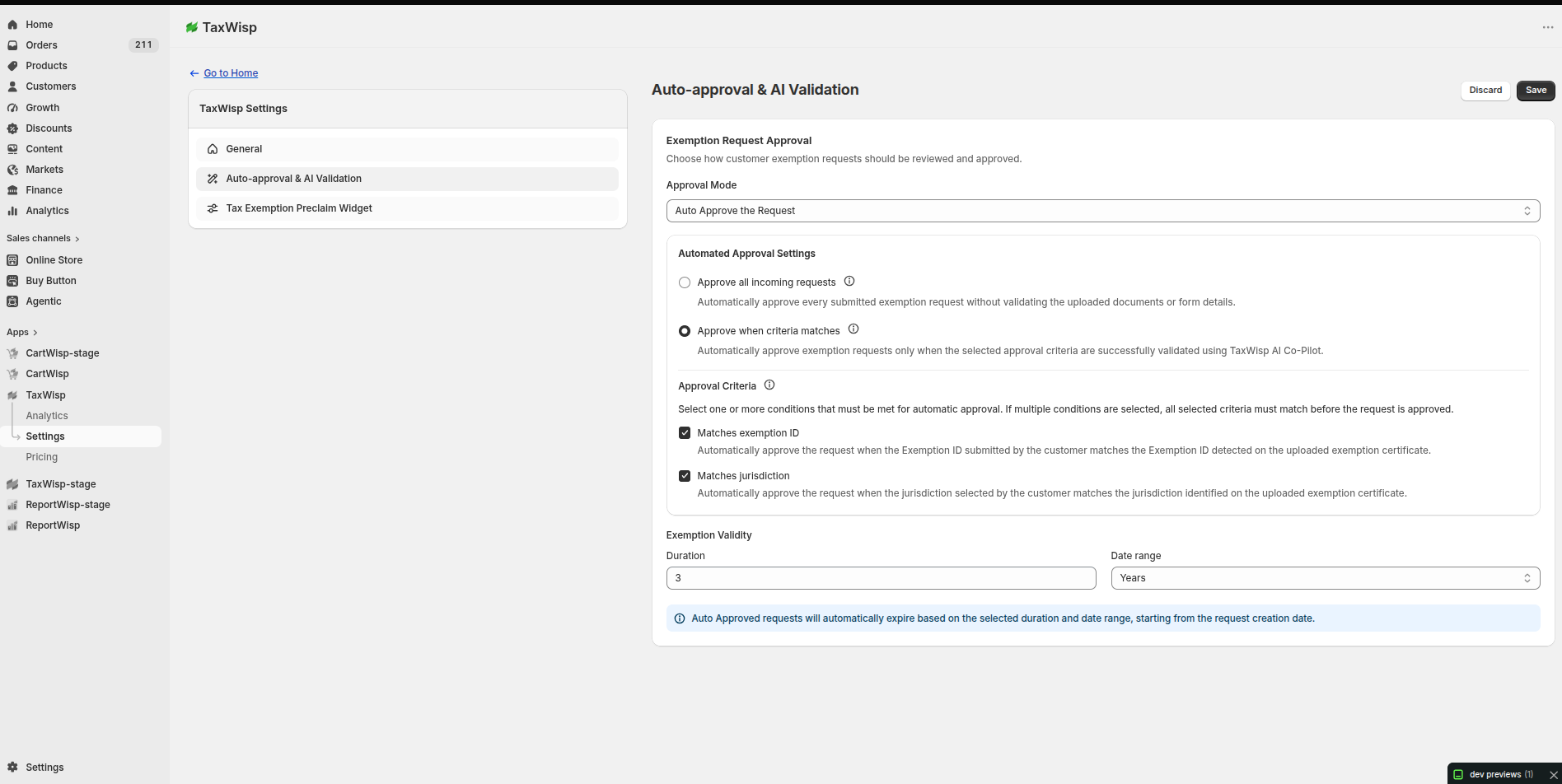Follow the Go to Home link
This screenshot has height=784, width=1562.
tap(231, 73)
